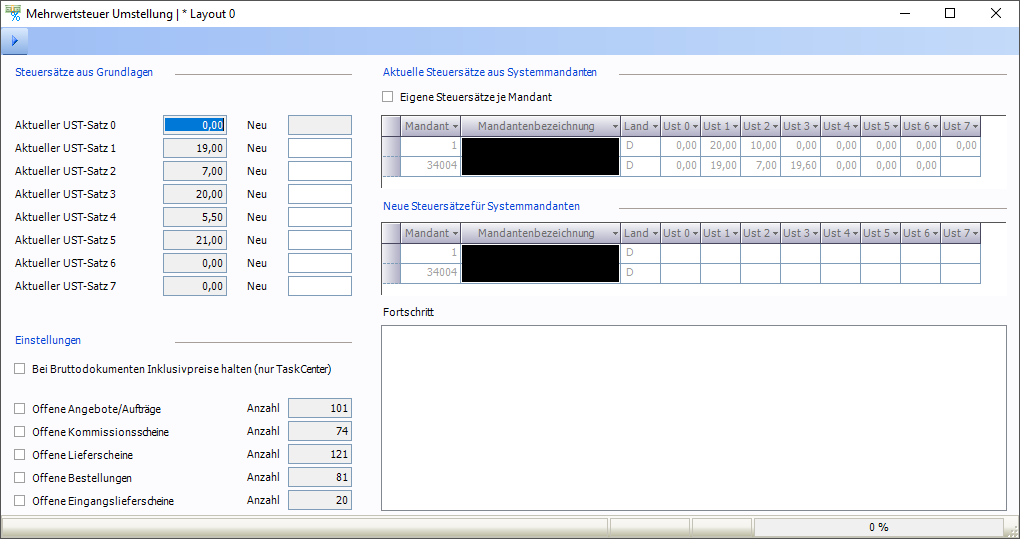
Task: Enable the Offene Lieferscheine checkbox
Action: [x=20, y=455]
